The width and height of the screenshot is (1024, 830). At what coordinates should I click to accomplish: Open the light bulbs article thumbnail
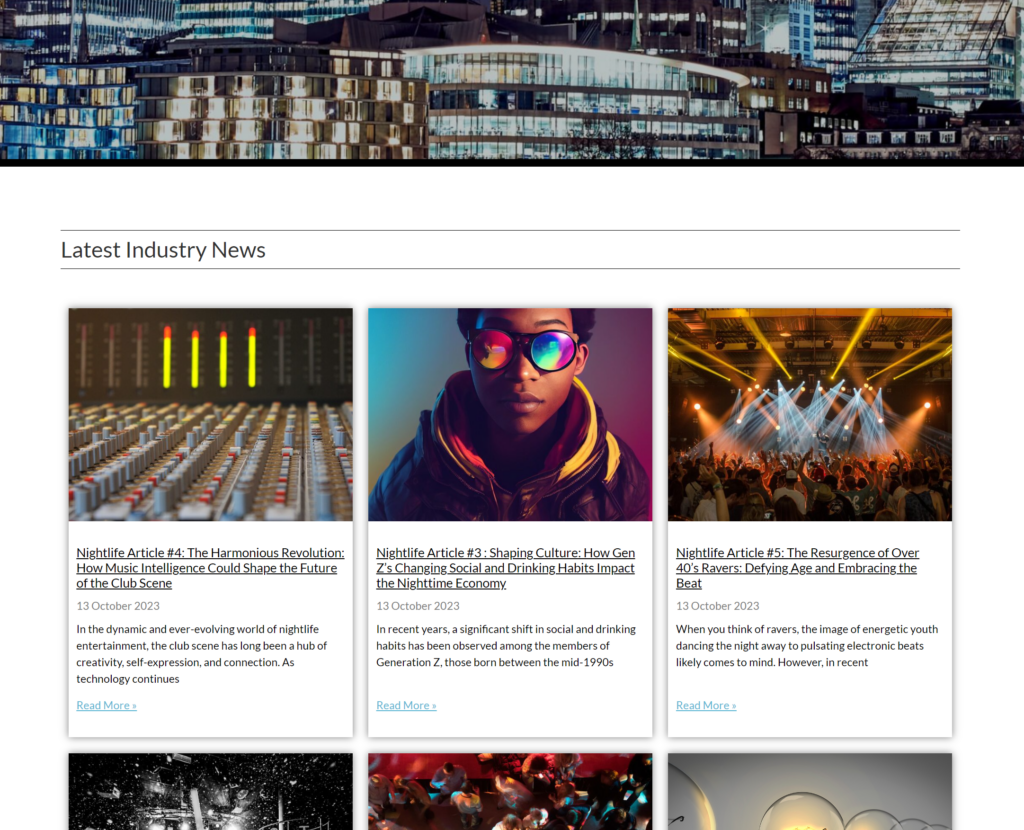click(810, 791)
